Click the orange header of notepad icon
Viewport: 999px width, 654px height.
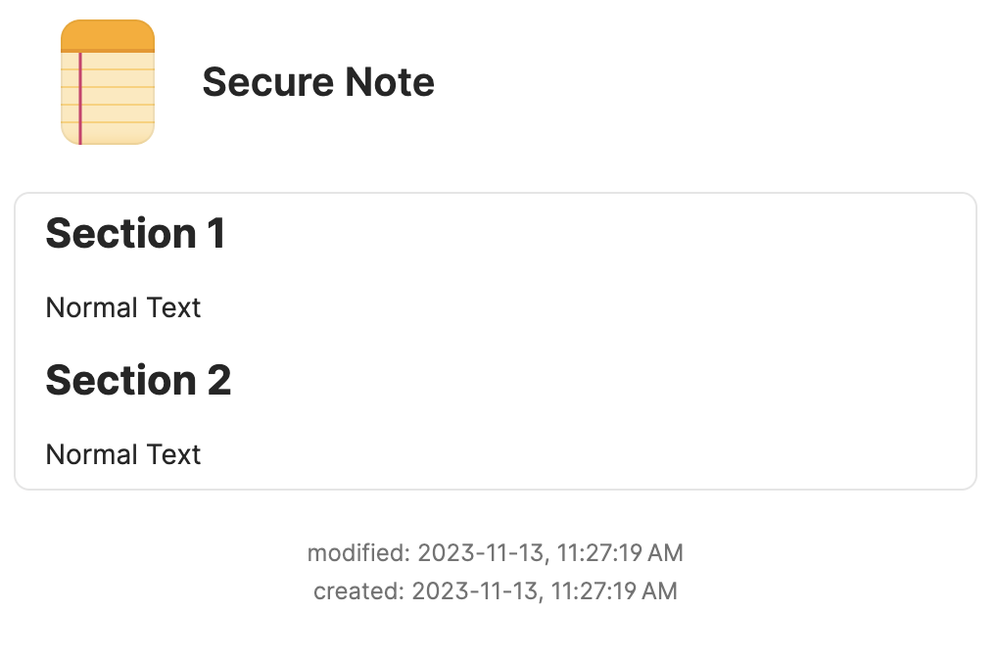pos(108,35)
